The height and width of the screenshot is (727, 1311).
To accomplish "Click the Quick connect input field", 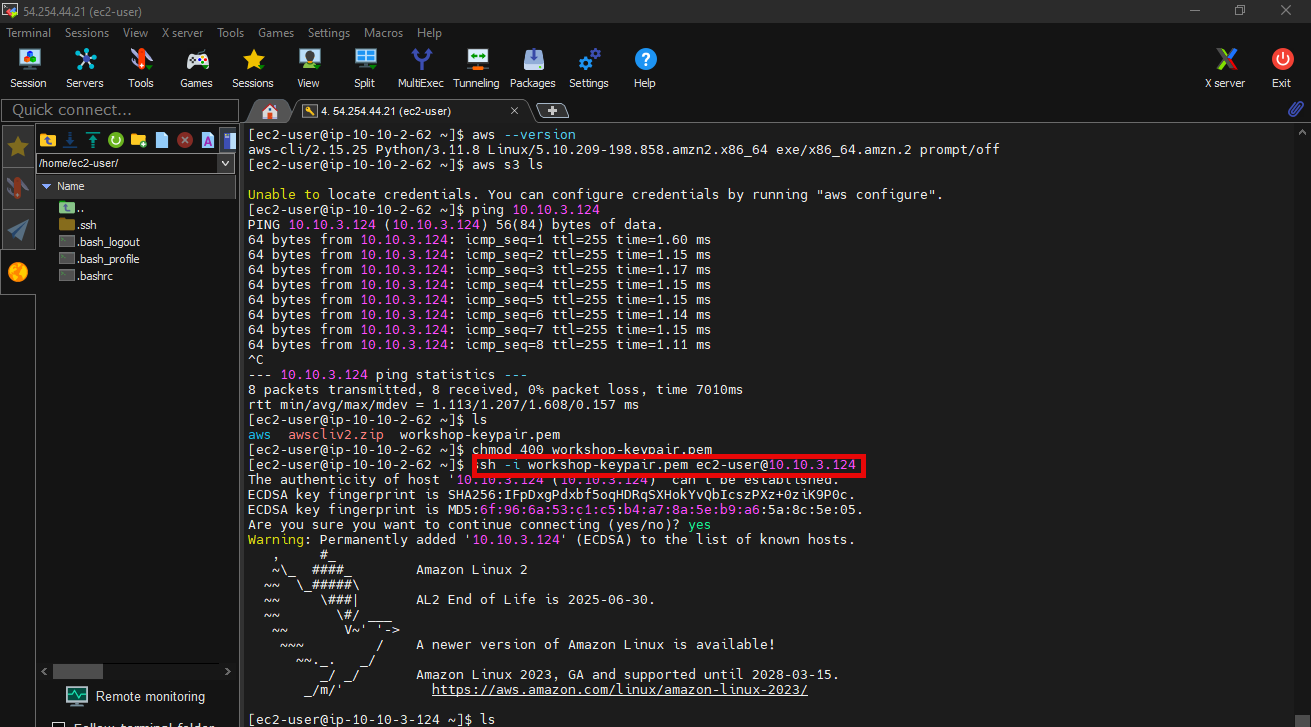I will [120, 110].
